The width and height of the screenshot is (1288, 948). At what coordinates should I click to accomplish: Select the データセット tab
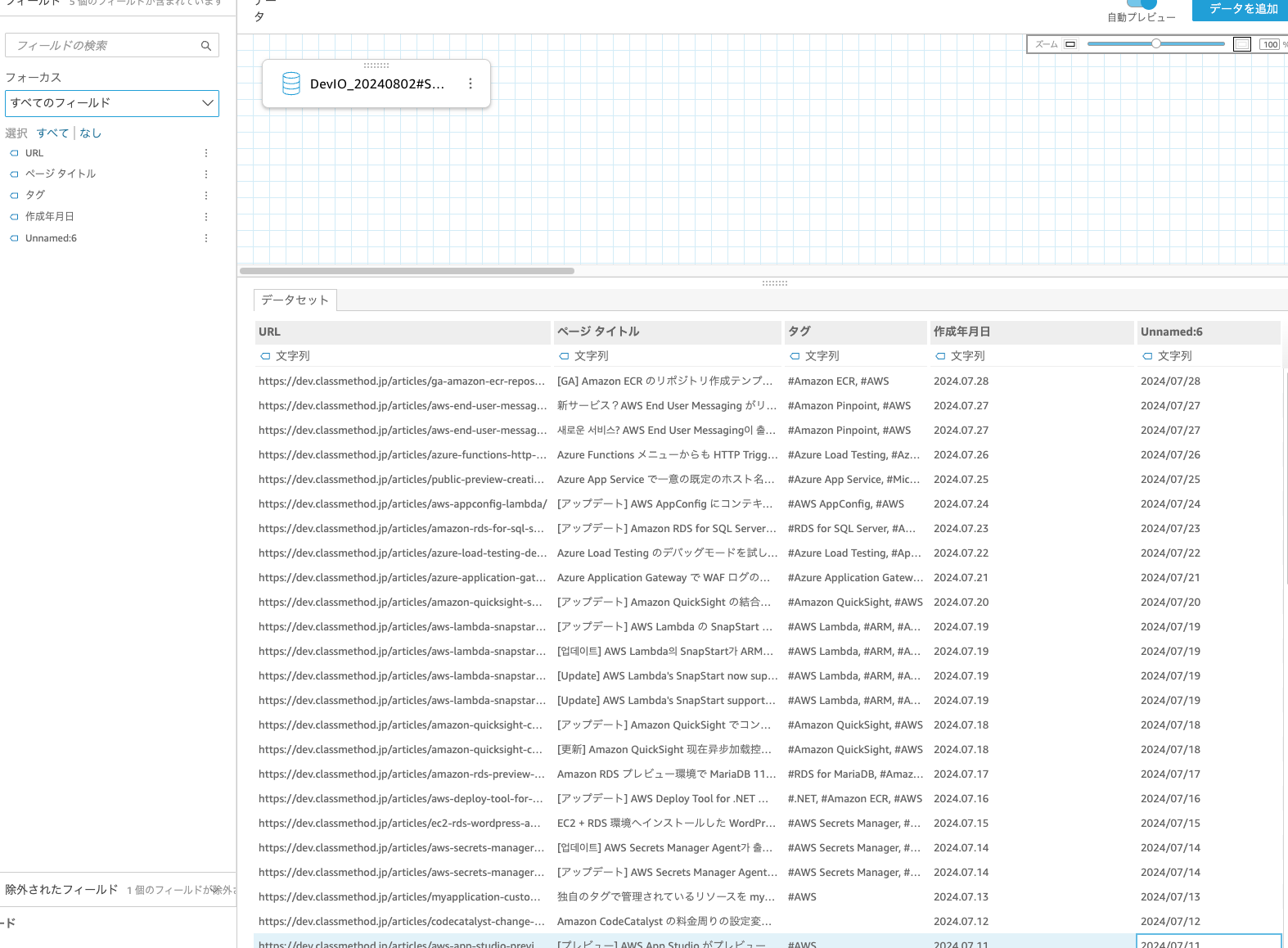tap(295, 300)
